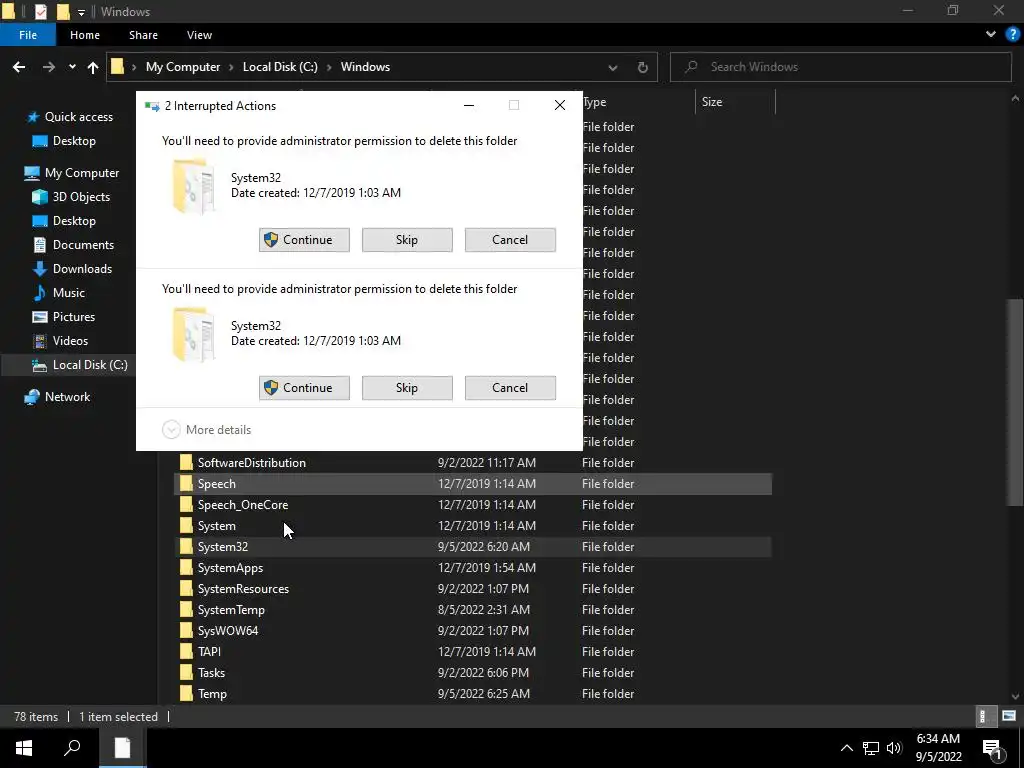Open Explorer help question mark icon
The image size is (1024, 768).
pyautogui.click(x=1012, y=34)
